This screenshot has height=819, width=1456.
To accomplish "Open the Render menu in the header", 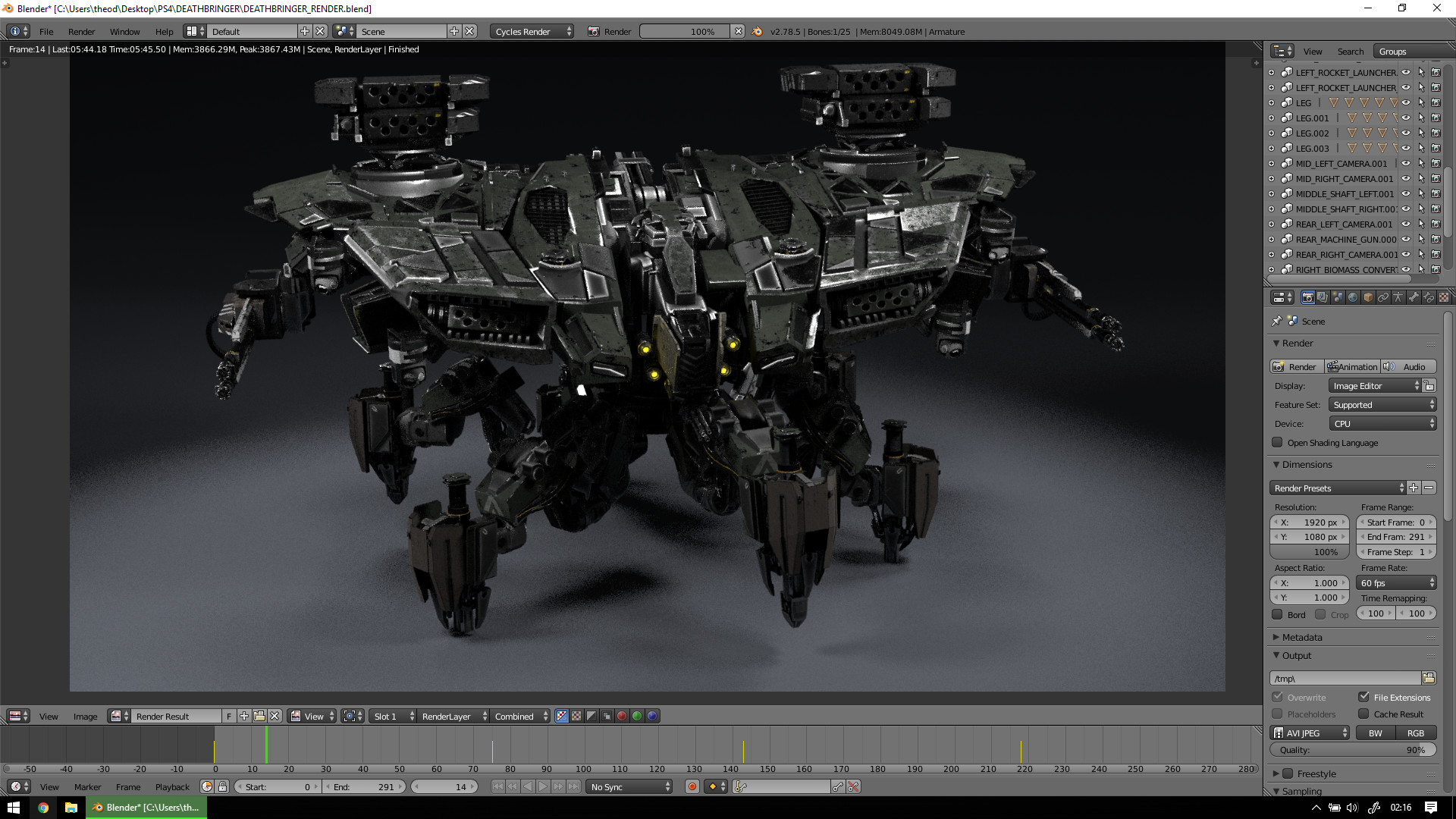I will (x=81, y=31).
